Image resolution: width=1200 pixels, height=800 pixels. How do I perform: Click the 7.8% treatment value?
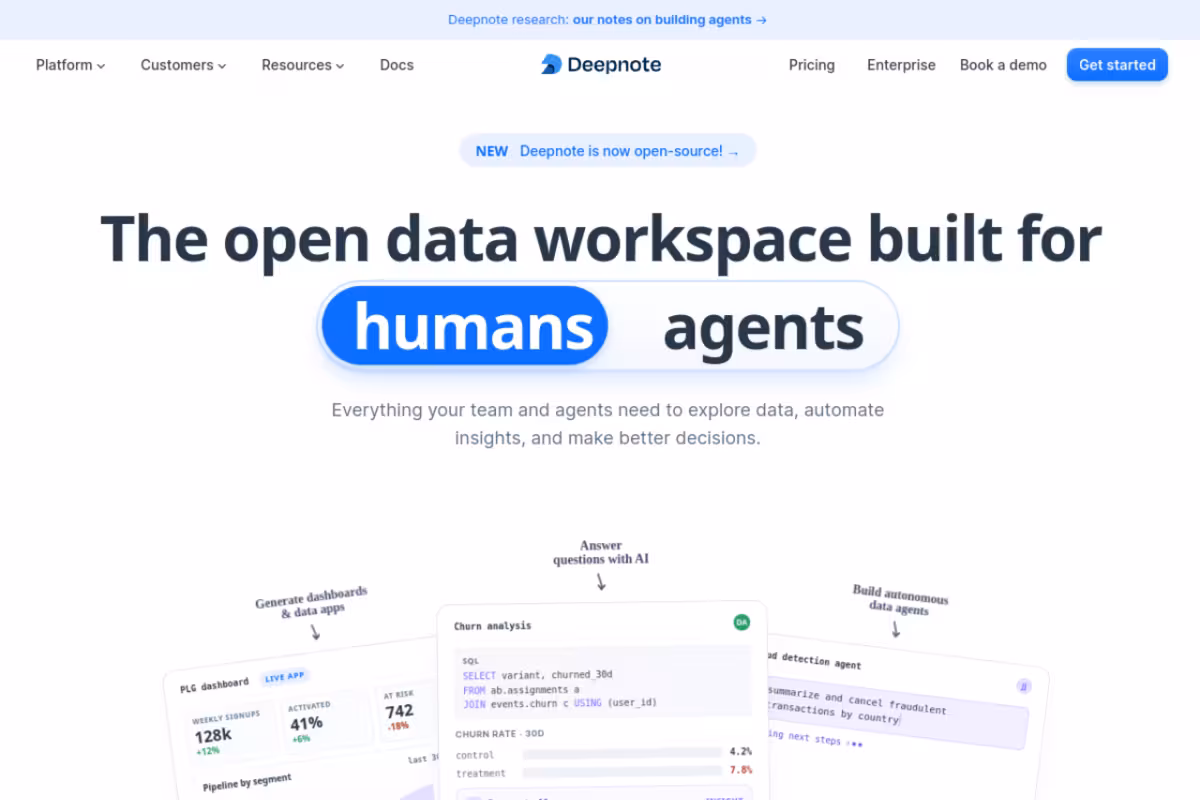pyautogui.click(x=741, y=770)
